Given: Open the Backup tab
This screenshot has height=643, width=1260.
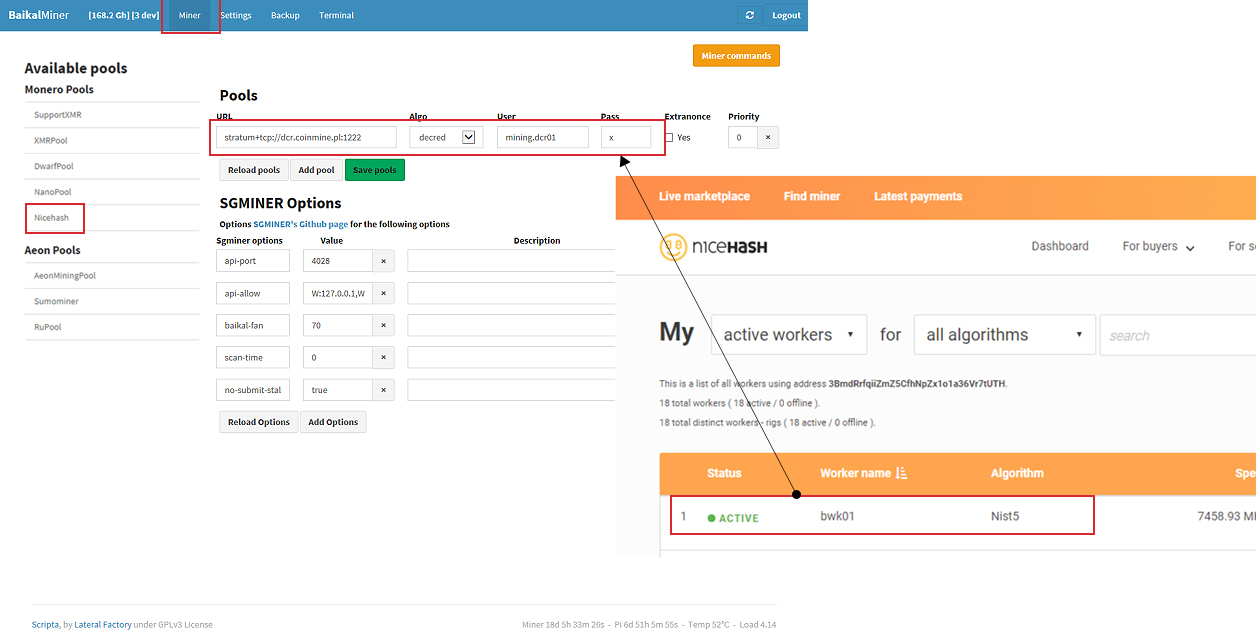Looking at the screenshot, I should [x=285, y=15].
